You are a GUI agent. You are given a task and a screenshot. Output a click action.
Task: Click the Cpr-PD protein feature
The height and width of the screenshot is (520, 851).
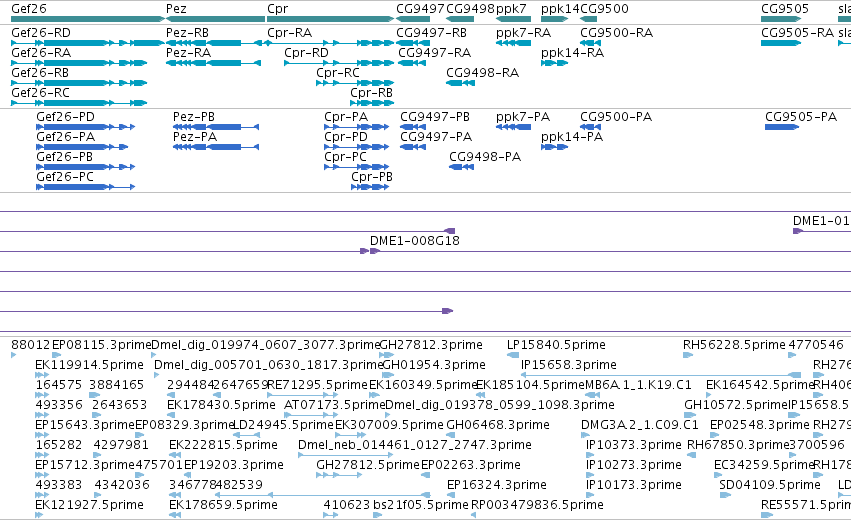(357, 147)
